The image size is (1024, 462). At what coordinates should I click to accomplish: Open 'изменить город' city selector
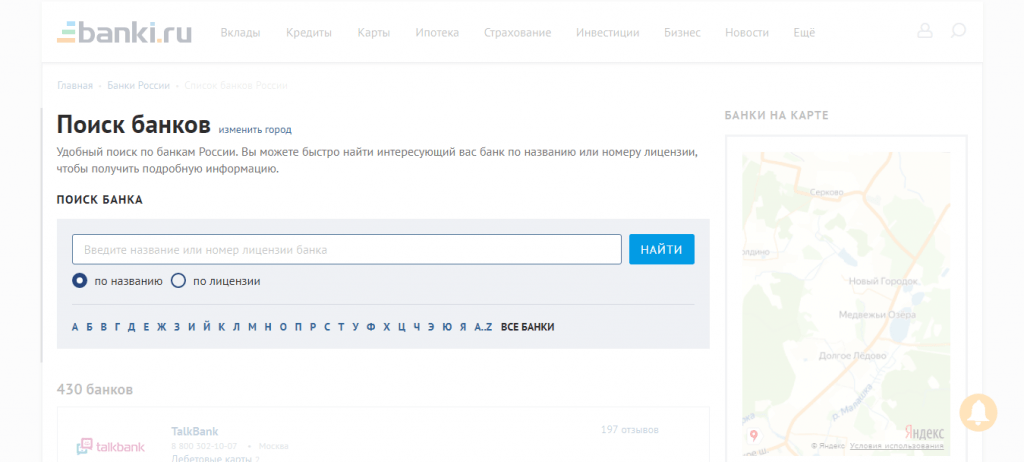[255, 130]
